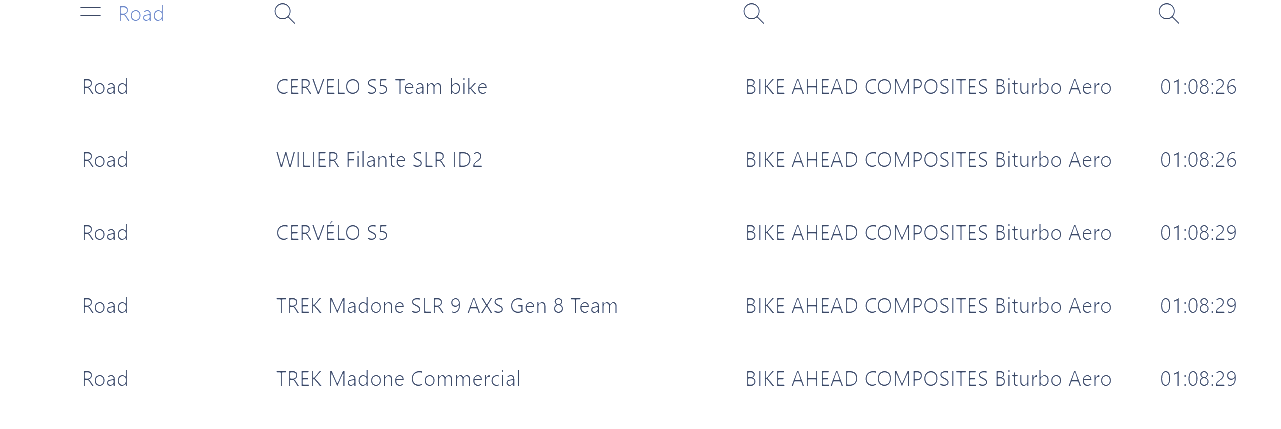Select the blue Road filter label in the header
This screenshot has width=1281, height=429.
pos(141,14)
